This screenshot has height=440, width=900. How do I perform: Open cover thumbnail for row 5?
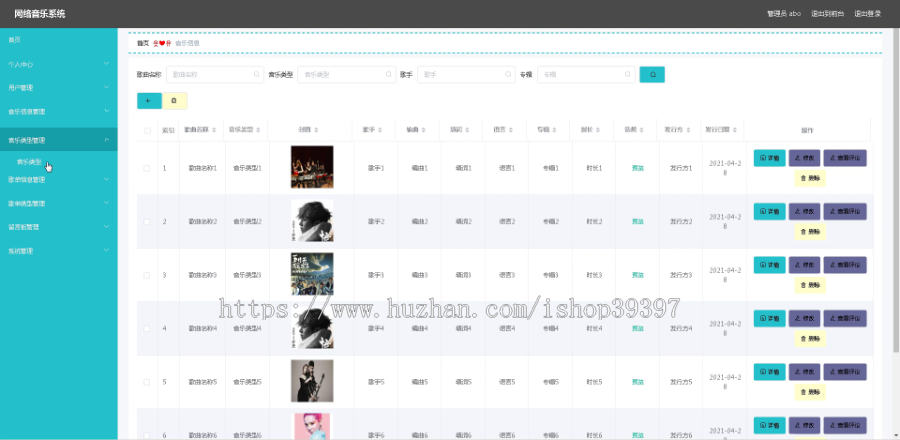coord(312,381)
